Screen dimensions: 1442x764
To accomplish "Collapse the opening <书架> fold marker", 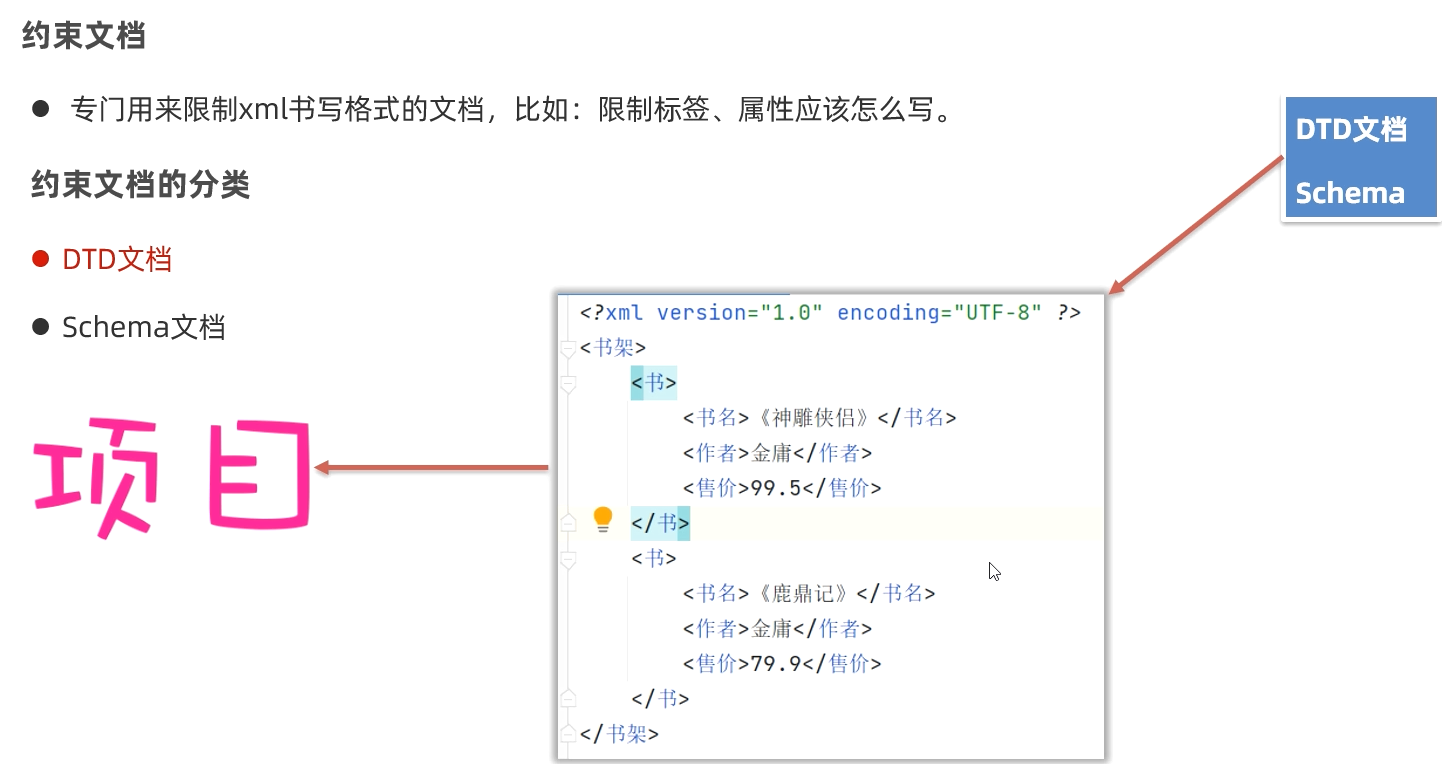I will point(568,349).
